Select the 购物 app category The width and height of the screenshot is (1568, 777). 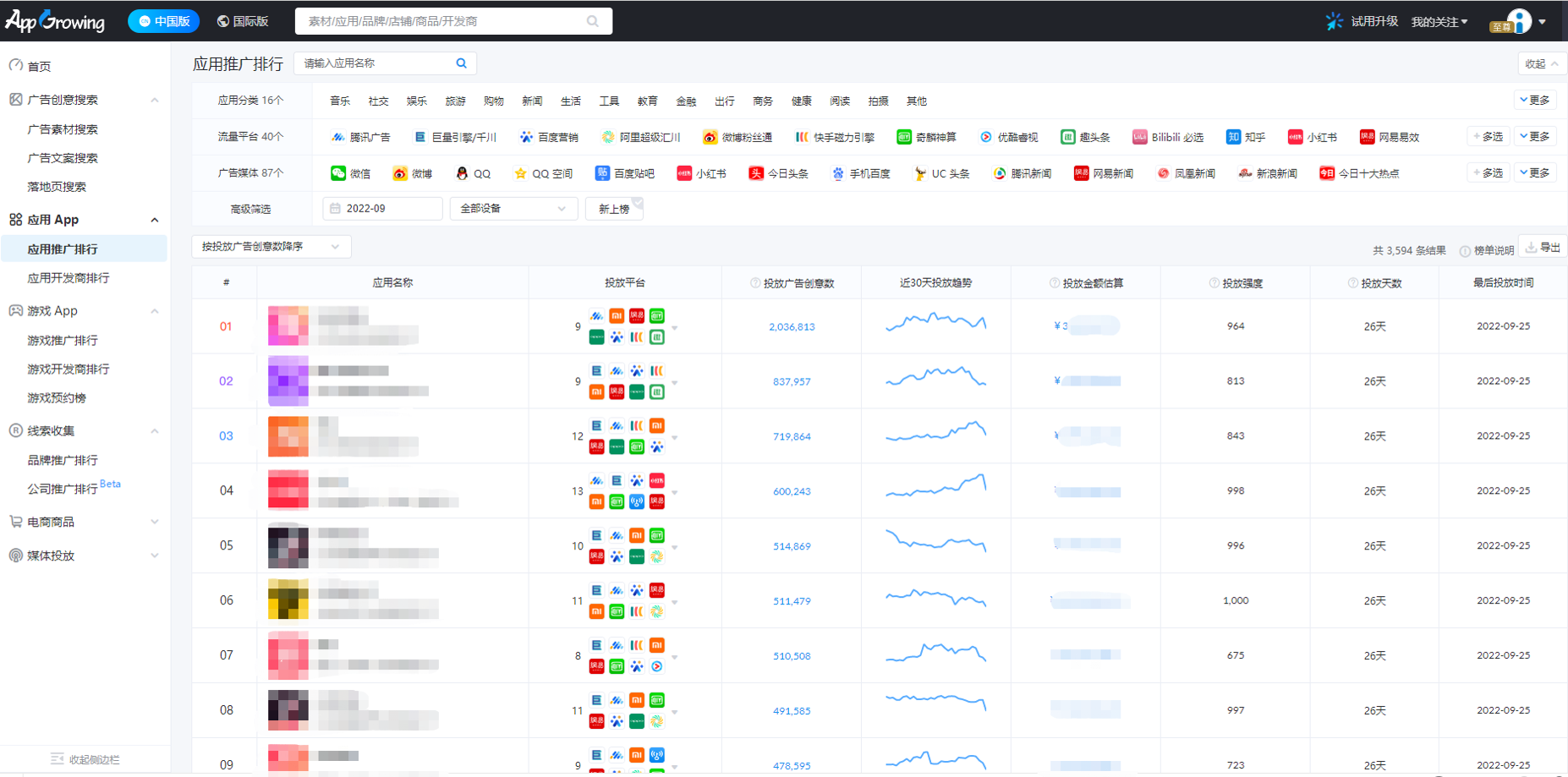coord(494,101)
